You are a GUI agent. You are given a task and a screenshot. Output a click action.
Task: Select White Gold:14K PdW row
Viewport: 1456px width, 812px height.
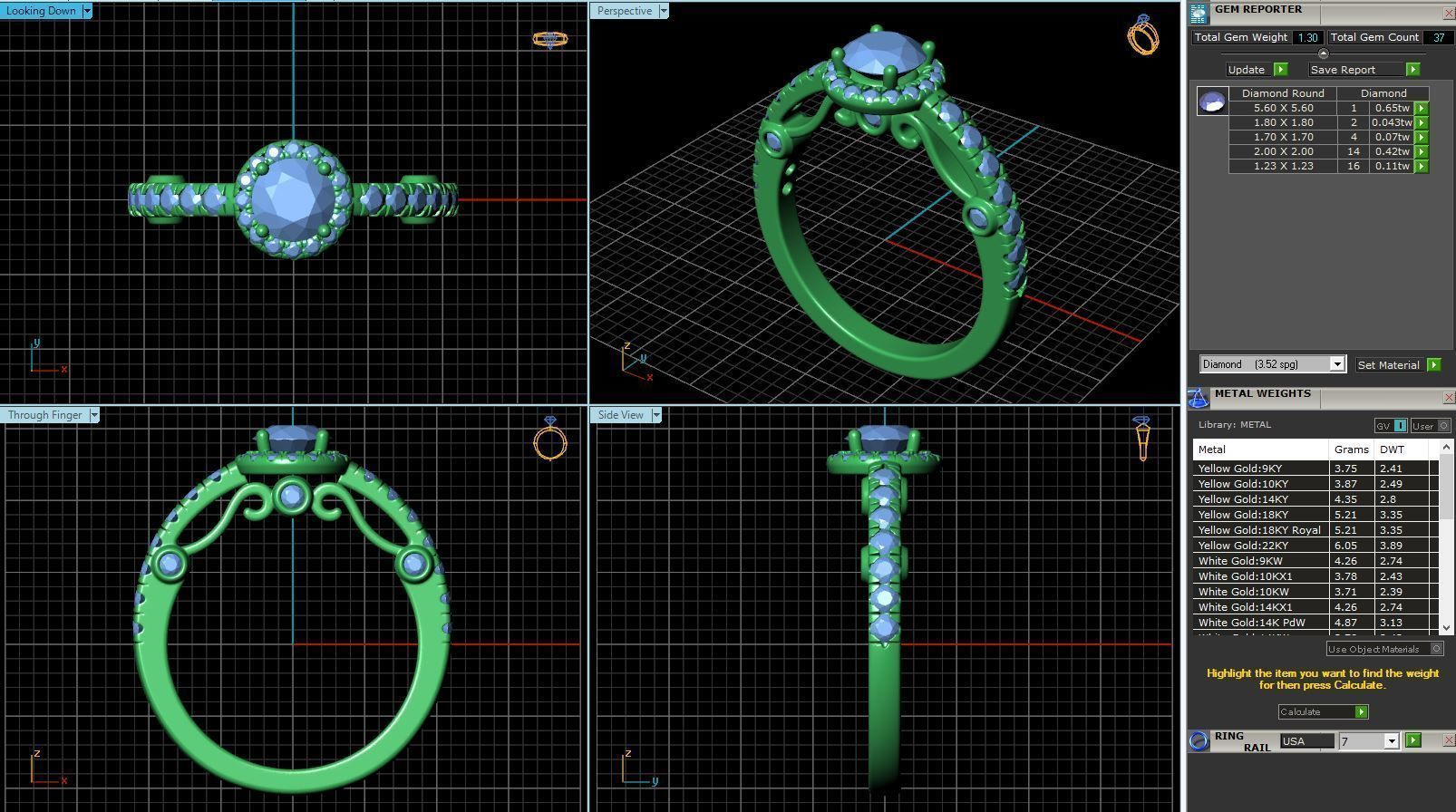pyautogui.click(x=1315, y=623)
